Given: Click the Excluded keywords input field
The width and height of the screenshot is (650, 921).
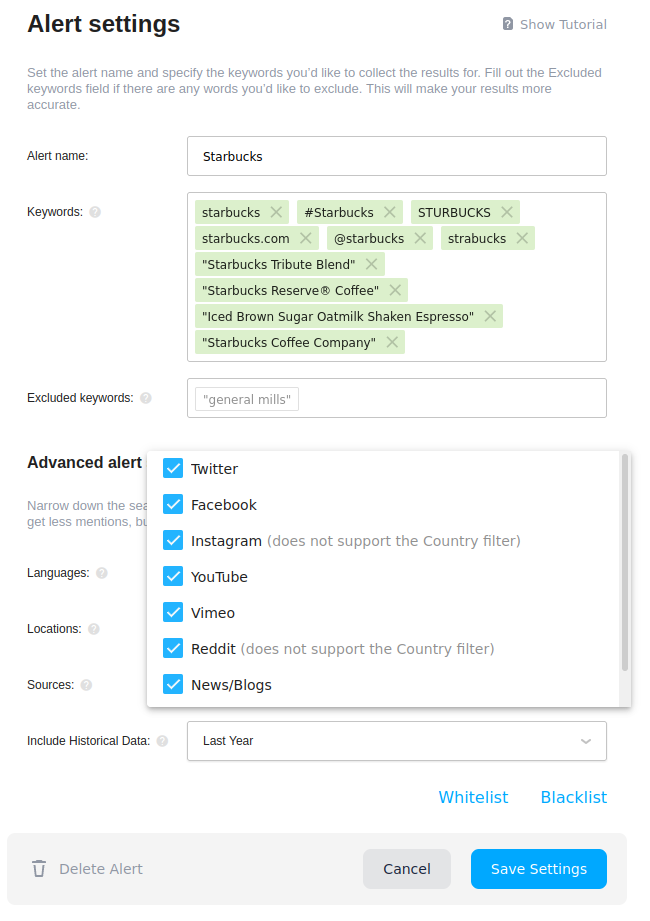Looking at the screenshot, I should tap(397, 398).
